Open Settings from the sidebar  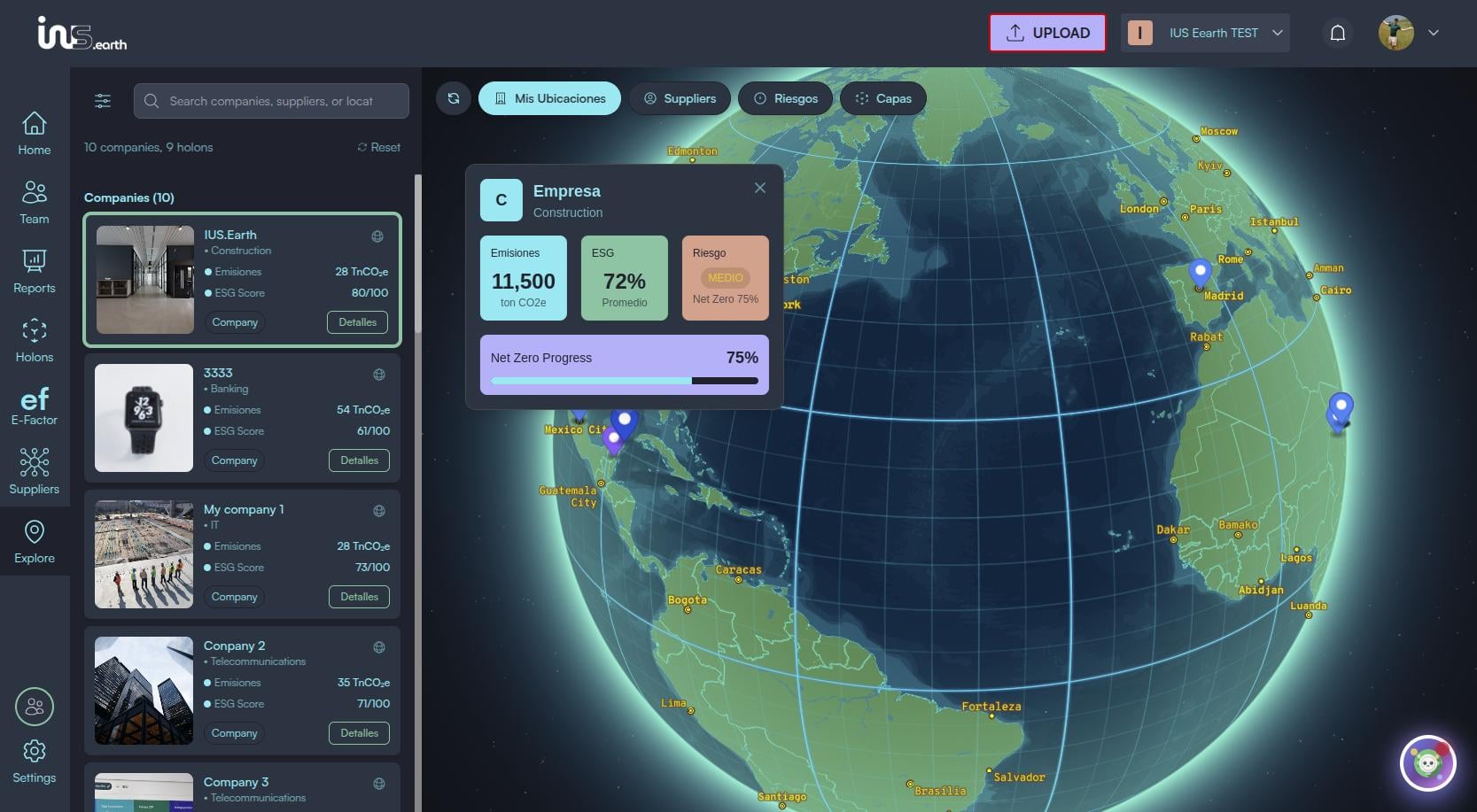tap(35, 762)
